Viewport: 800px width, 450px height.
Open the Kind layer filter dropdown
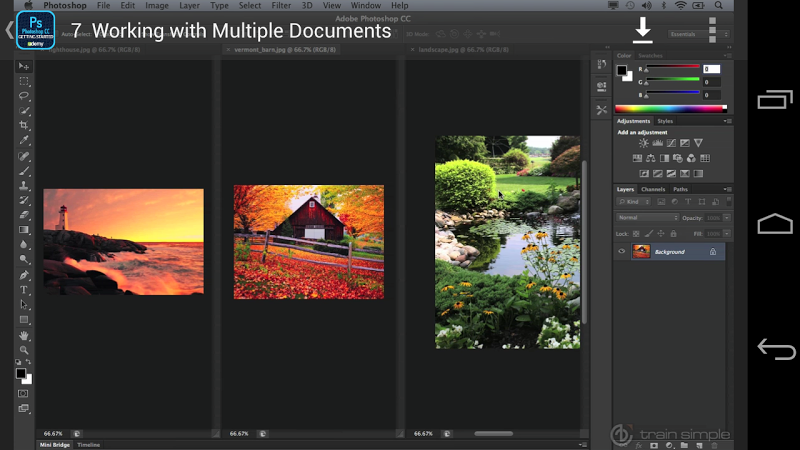pos(634,202)
